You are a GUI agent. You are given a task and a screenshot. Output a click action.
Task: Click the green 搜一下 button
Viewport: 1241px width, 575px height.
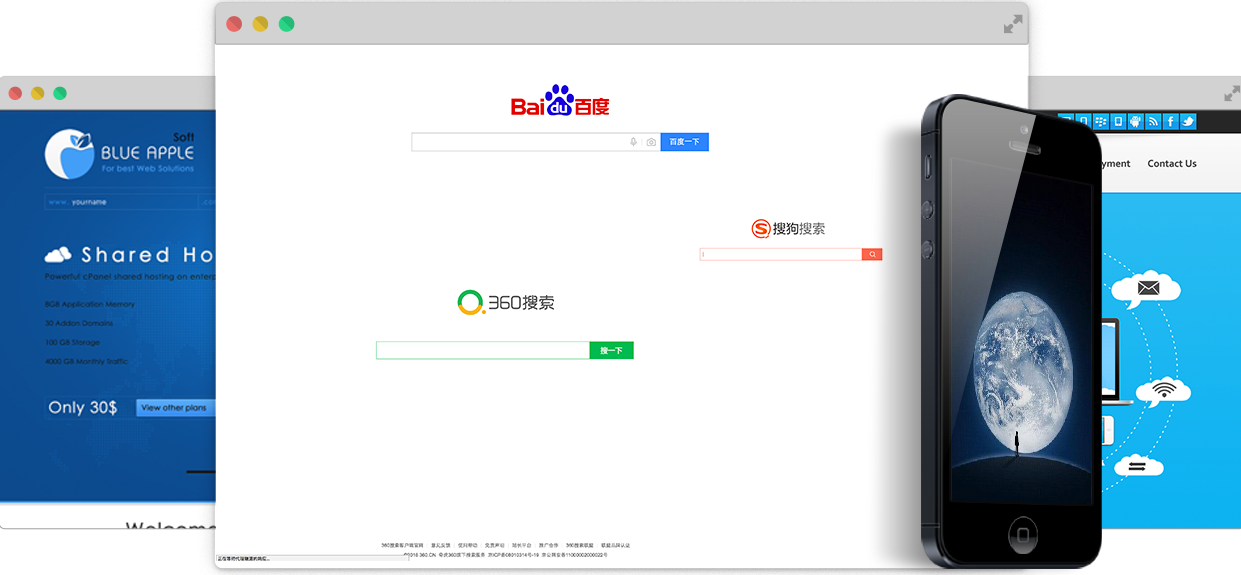click(611, 350)
